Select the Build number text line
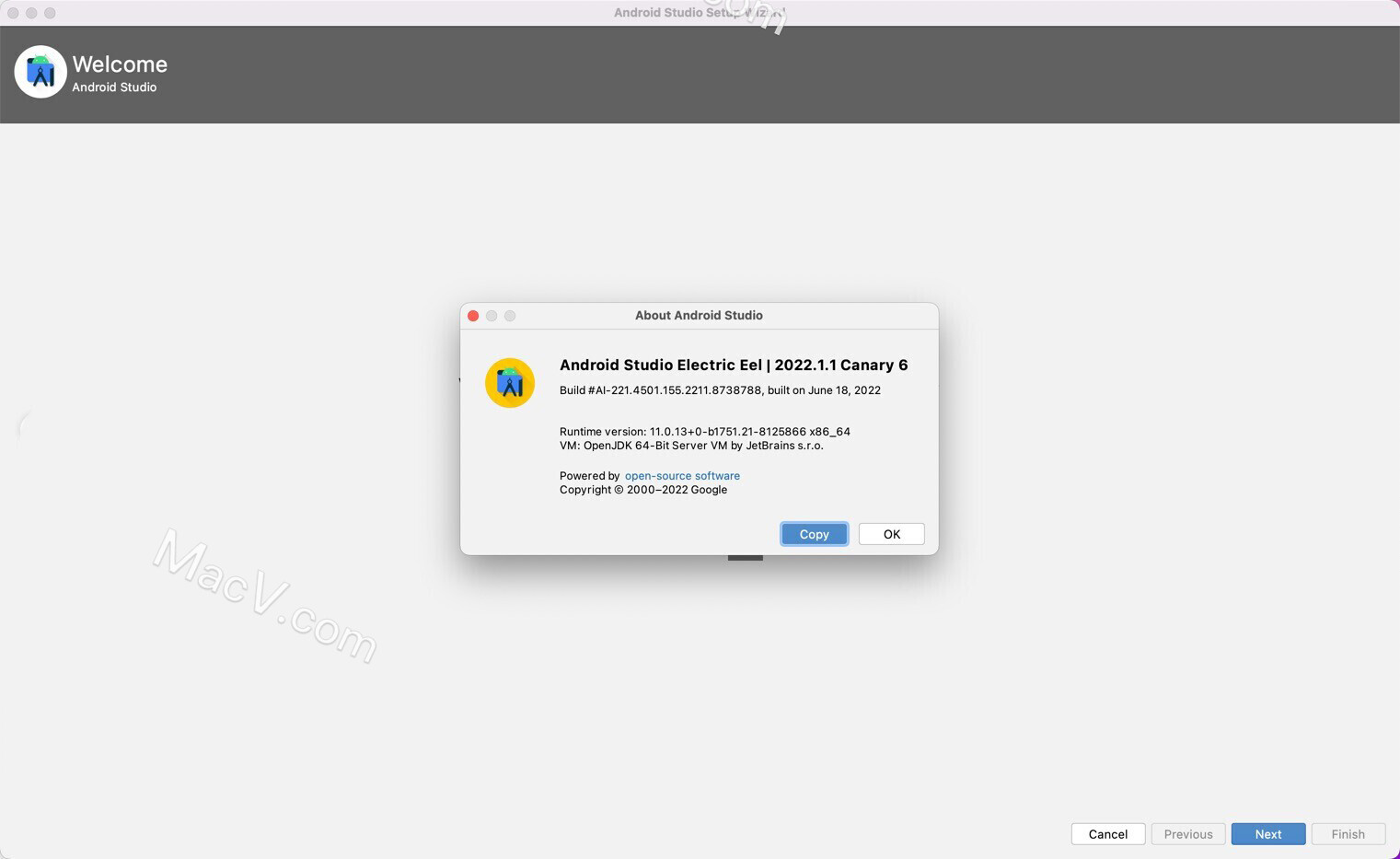Viewport: 1400px width, 859px height. [720, 390]
